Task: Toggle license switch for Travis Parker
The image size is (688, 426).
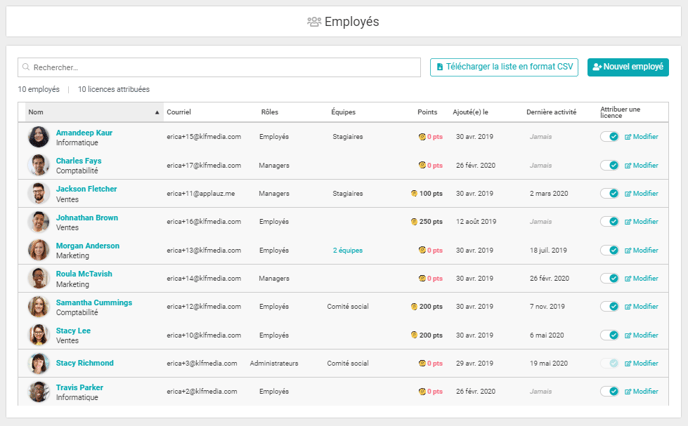Action: coord(609,391)
